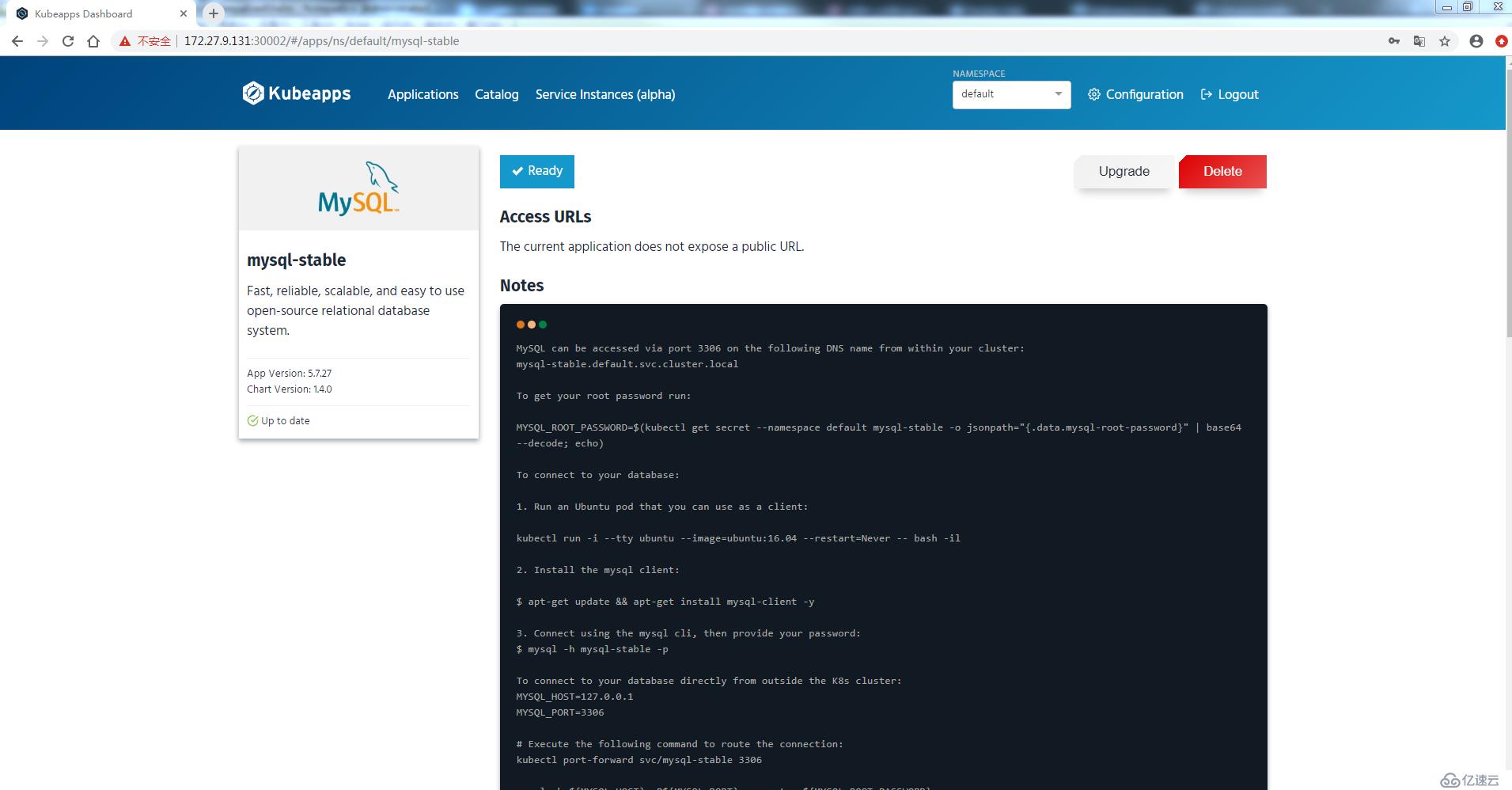Screen dimensions: 1512x790
Task: Click the Notes heading
Action: click(x=521, y=285)
